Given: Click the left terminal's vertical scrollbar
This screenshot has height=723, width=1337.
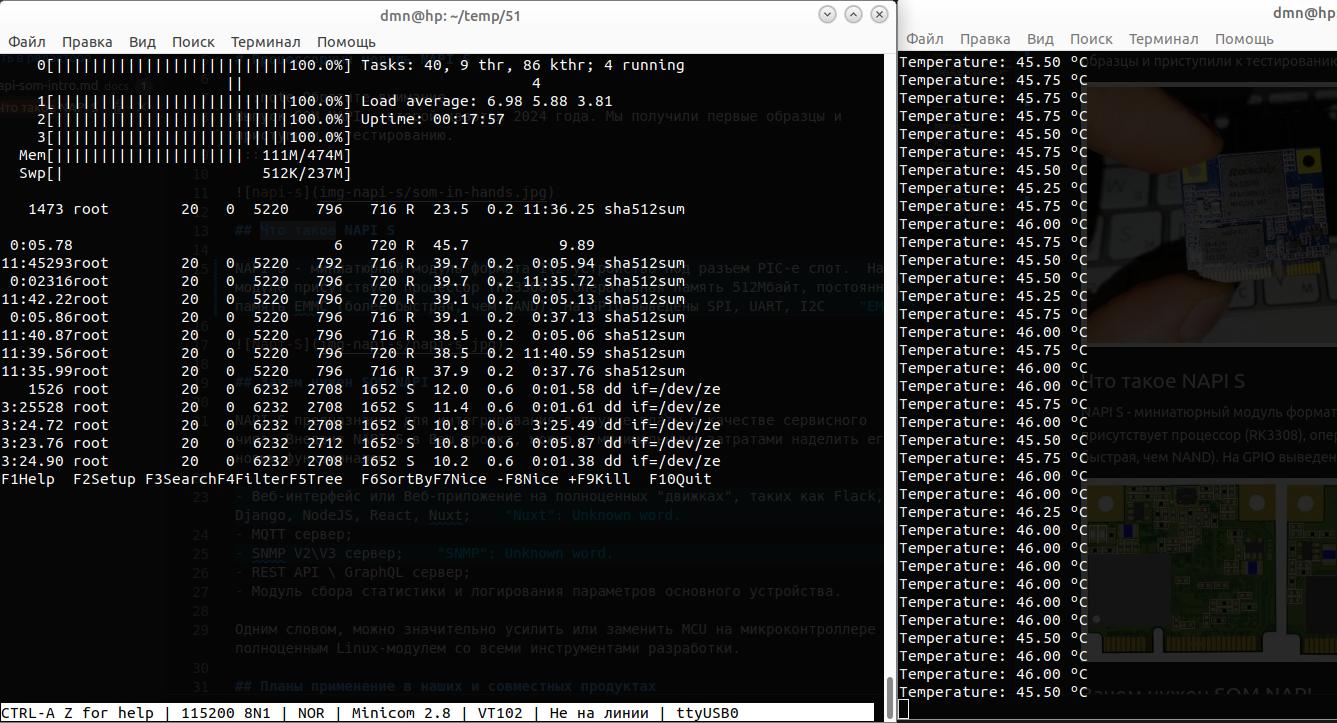Looking at the screenshot, I should click(x=889, y=692).
